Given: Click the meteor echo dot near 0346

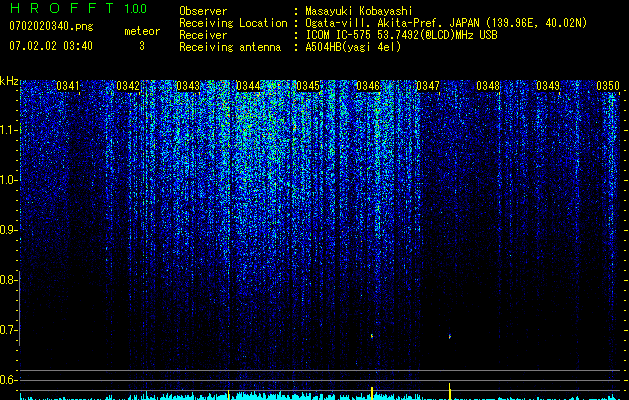Looking at the screenshot, I should 372,336.
